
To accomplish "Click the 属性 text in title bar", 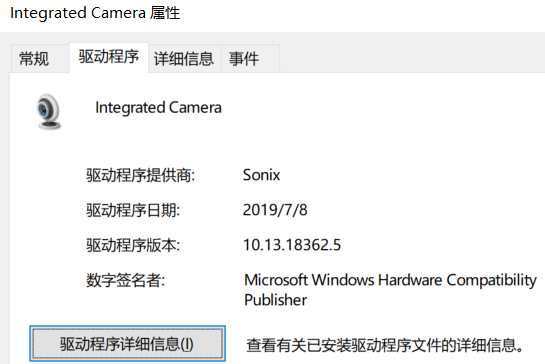I will click(165, 13).
